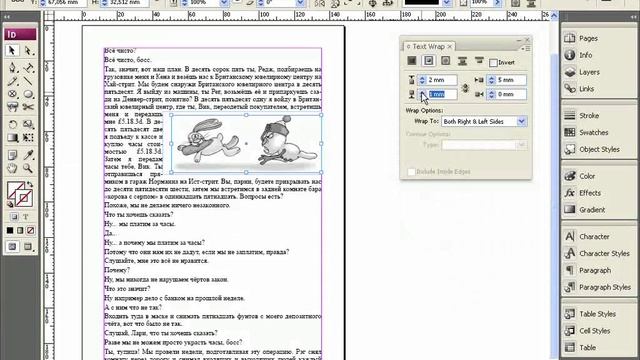Collapse the toolbox with its double-arrow

click(7, 17)
